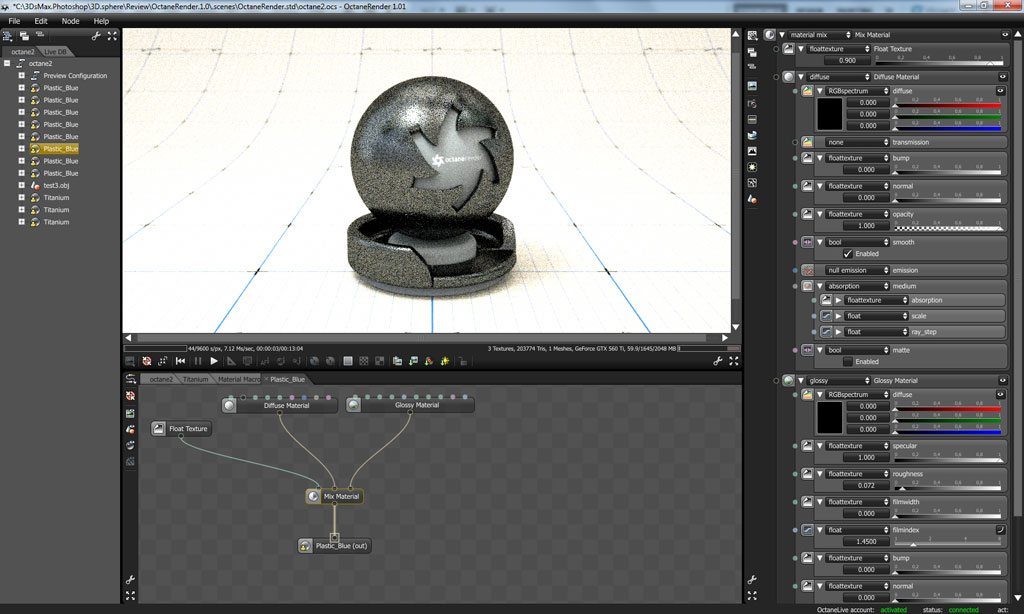1024x614 pixels.
Task: Select the Diffuse Material node in graph
Action: click(280, 405)
